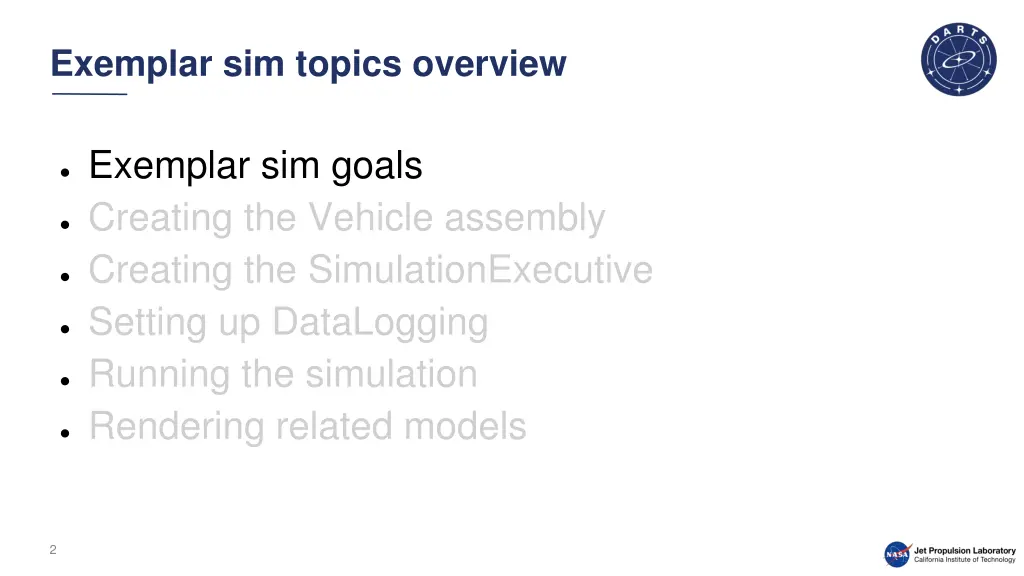Click the bullet next to Running the simulation
The image size is (1024, 576).
click(64, 380)
